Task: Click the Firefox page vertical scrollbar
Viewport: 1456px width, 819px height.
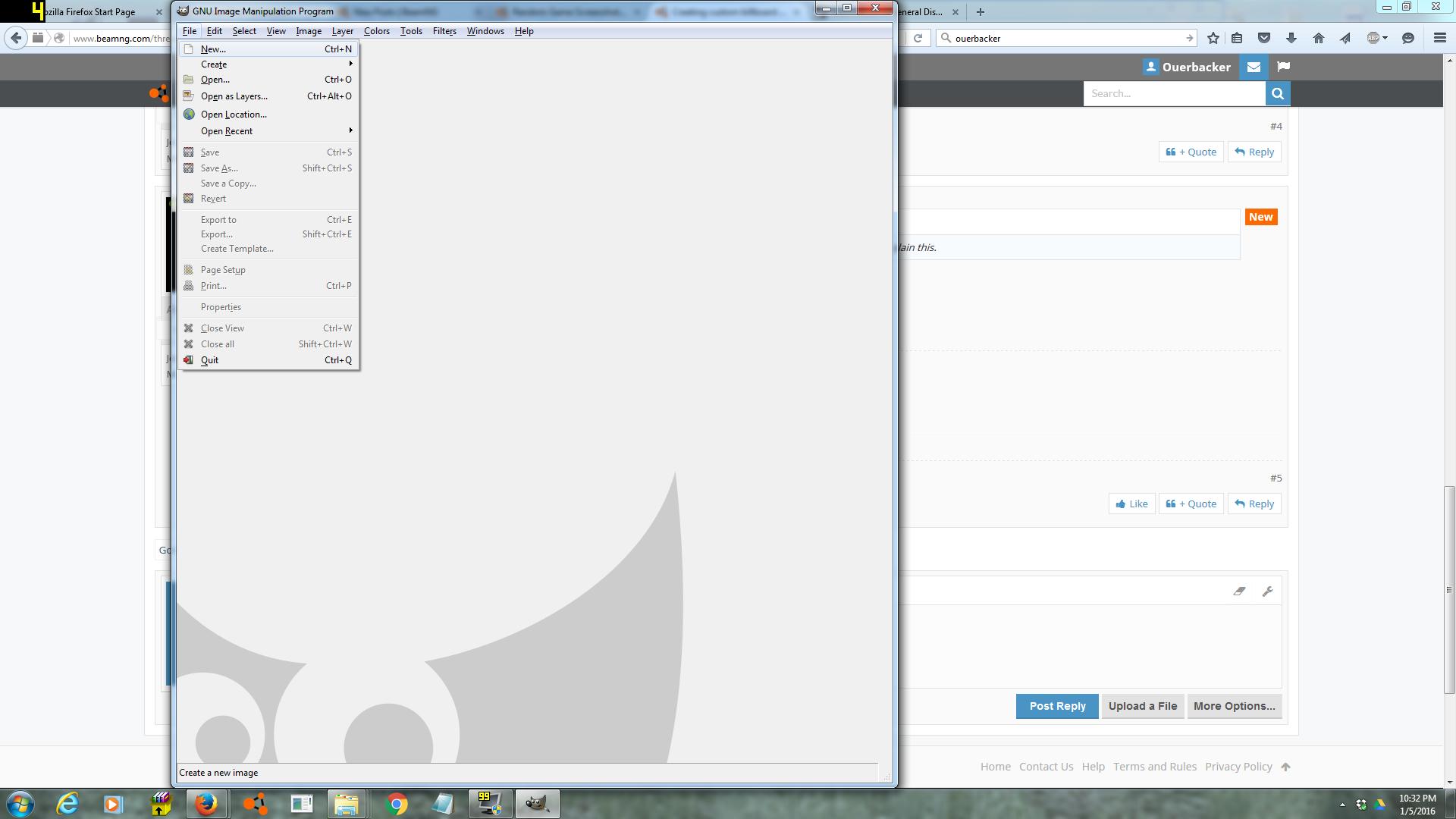Action: pos(1449,590)
